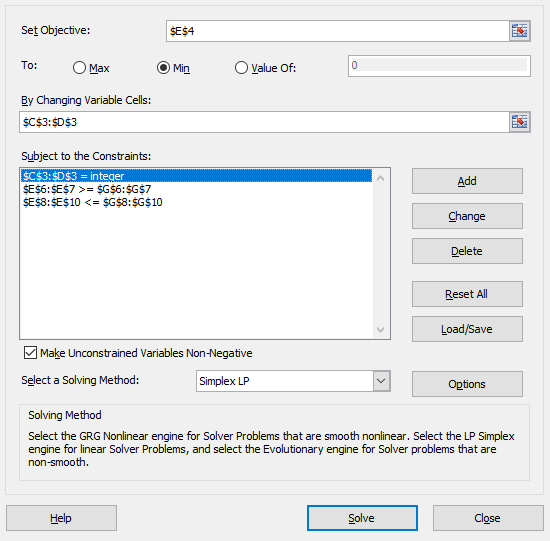Open the Solving Method dropdown arrow

click(x=381, y=381)
